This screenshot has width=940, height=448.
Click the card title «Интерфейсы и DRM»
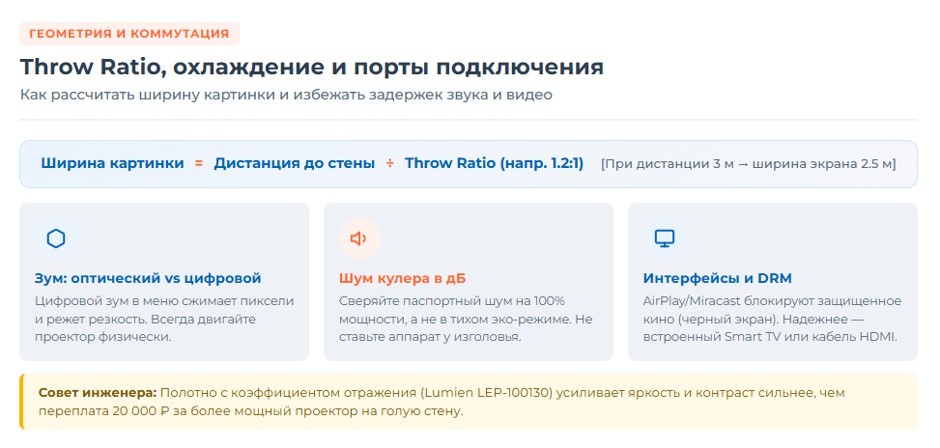pos(718,278)
